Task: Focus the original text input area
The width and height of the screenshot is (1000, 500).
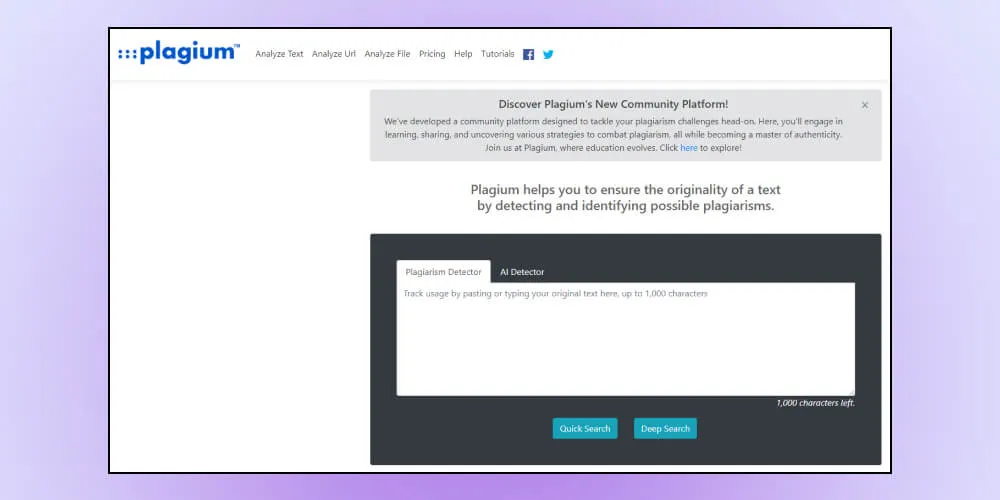Action: (x=625, y=340)
